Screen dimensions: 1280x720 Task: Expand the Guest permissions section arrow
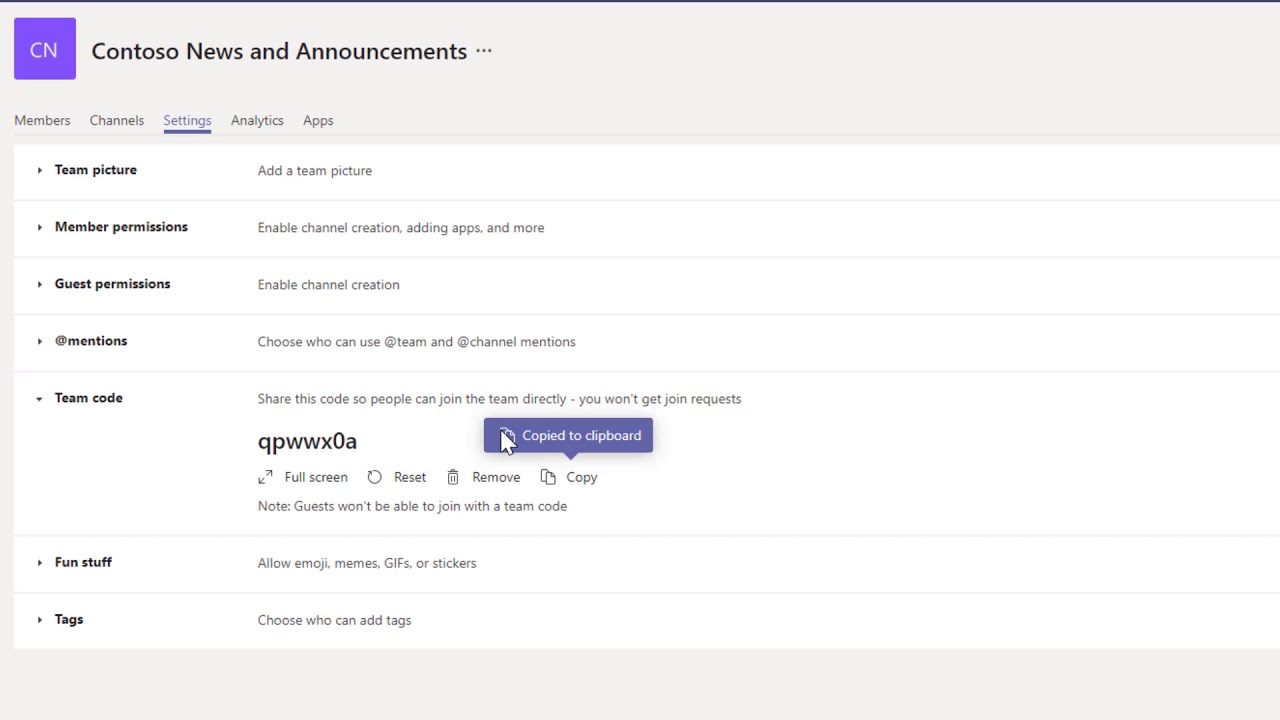pos(39,284)
